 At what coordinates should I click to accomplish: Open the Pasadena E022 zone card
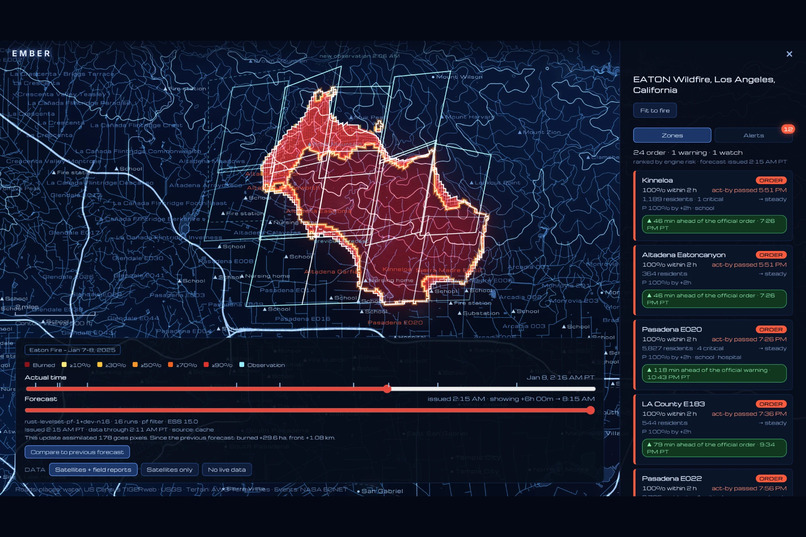pos(714,483)
